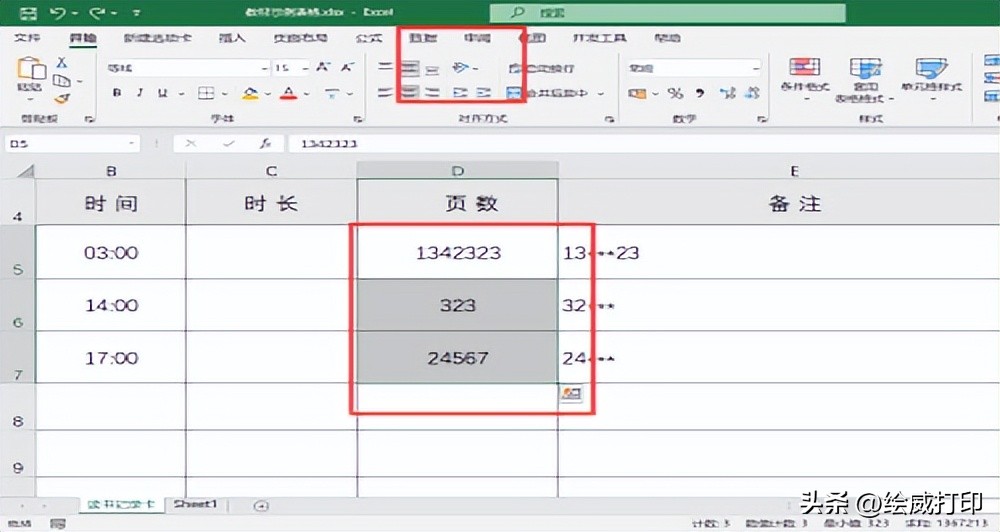Click the Flash Fill options icon below D7
Image resolution: width=1000 pixels, height=532 pixels.
point(571,393)
